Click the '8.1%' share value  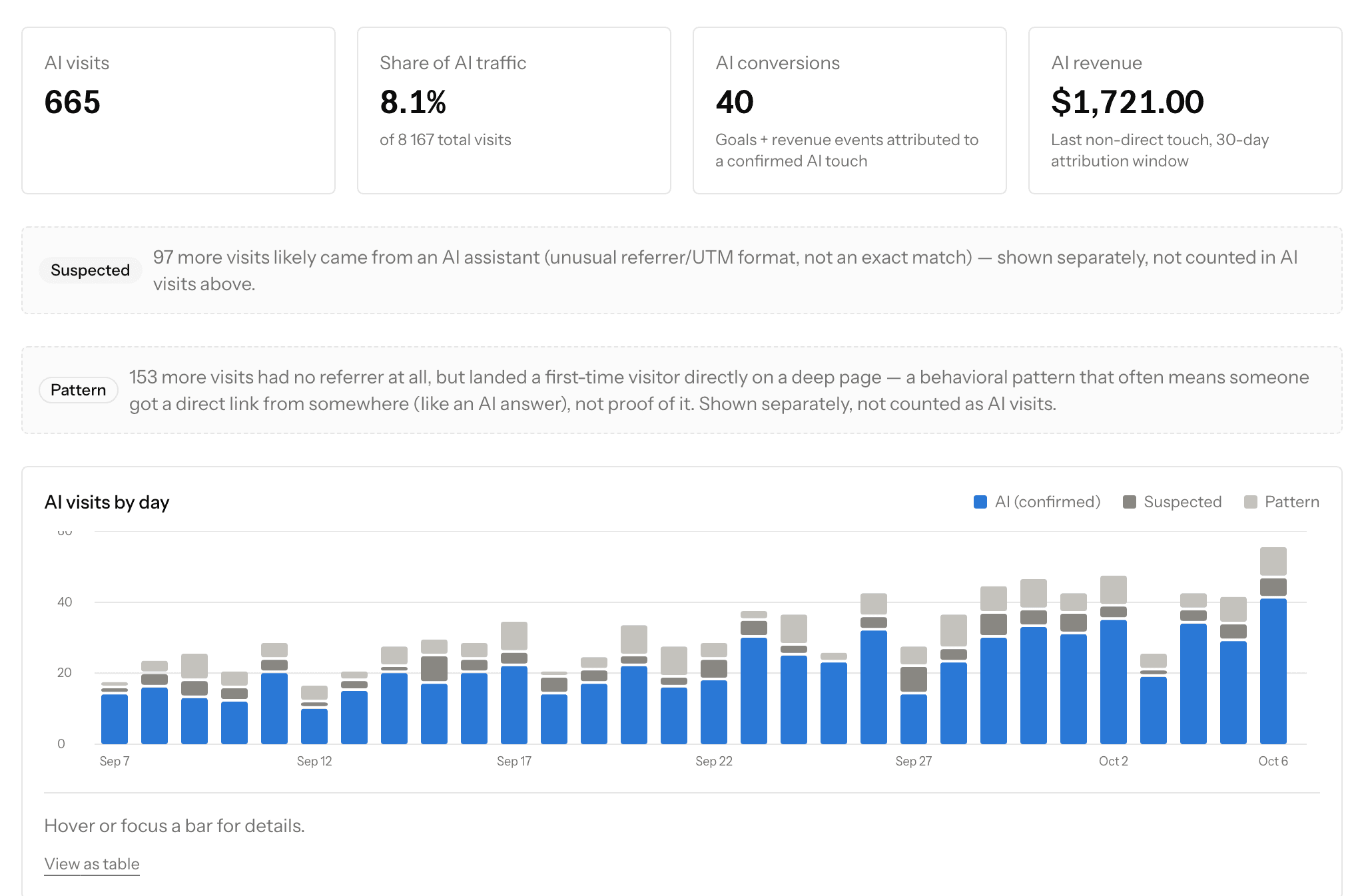(x=413, y=102)
